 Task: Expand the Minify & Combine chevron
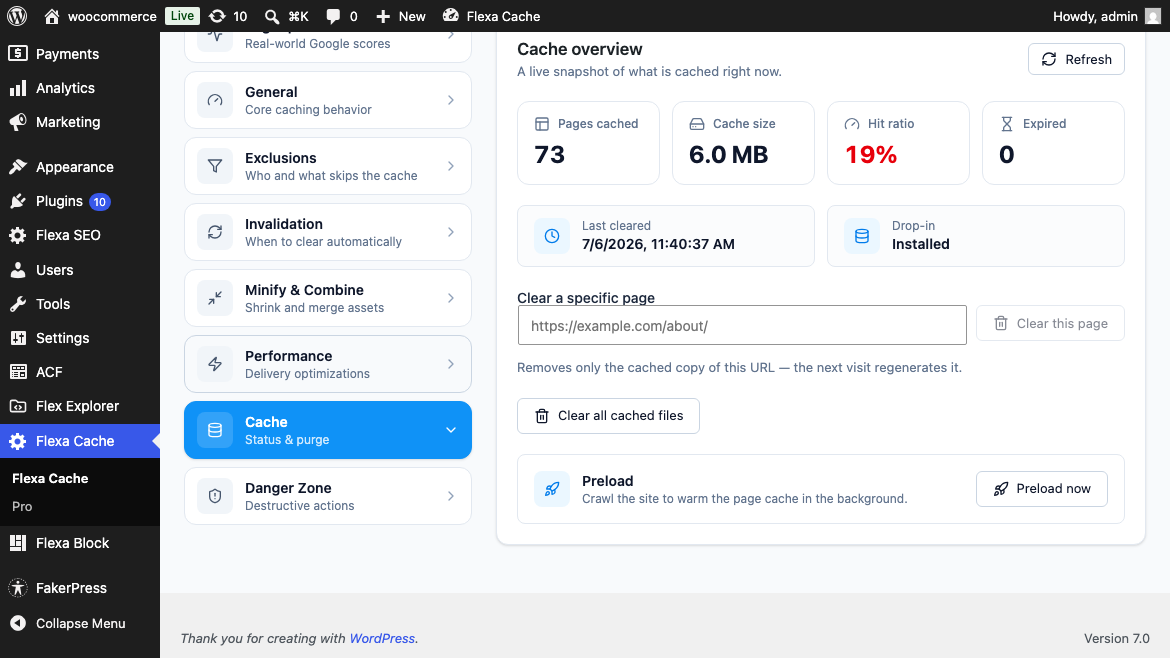451,298
